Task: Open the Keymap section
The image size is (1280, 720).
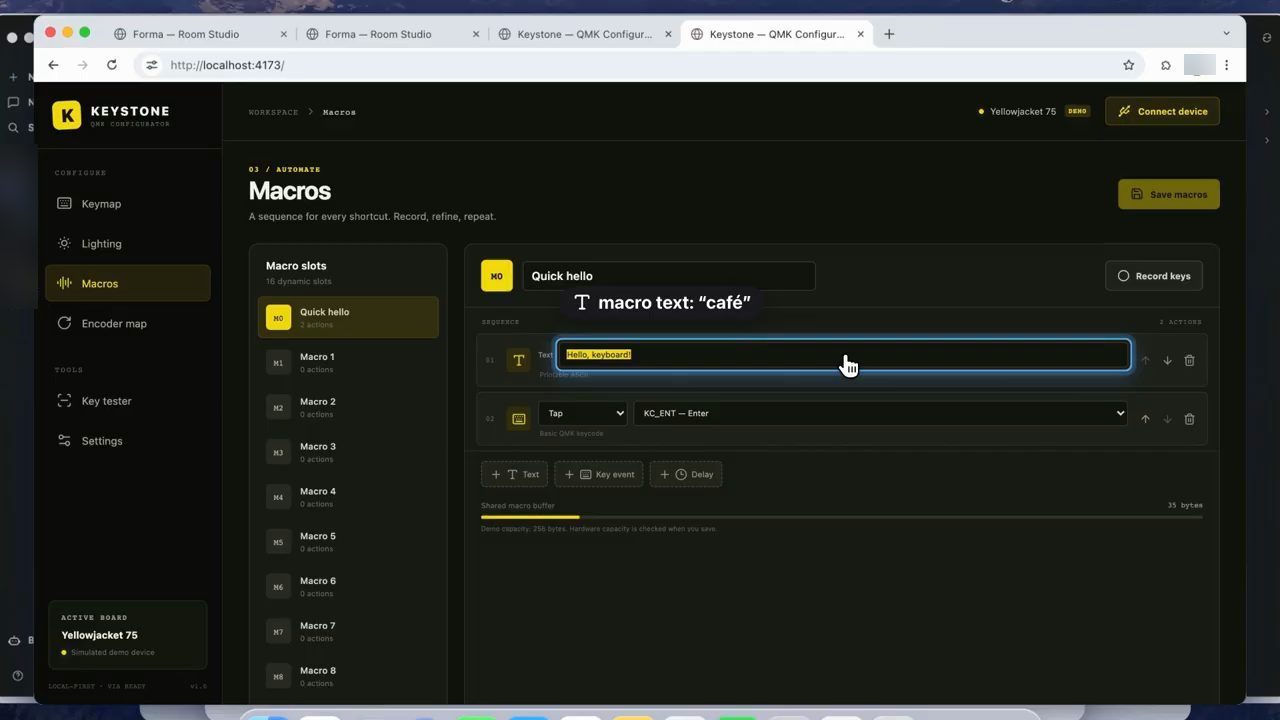Action: (128, 204)
